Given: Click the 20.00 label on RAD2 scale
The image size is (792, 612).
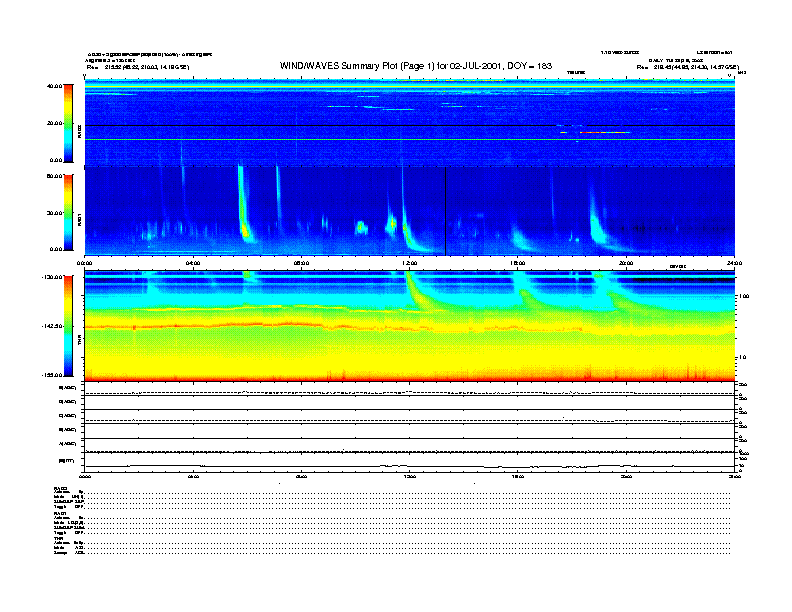Looking at the screenshot, I should click(x=54, y=123).
